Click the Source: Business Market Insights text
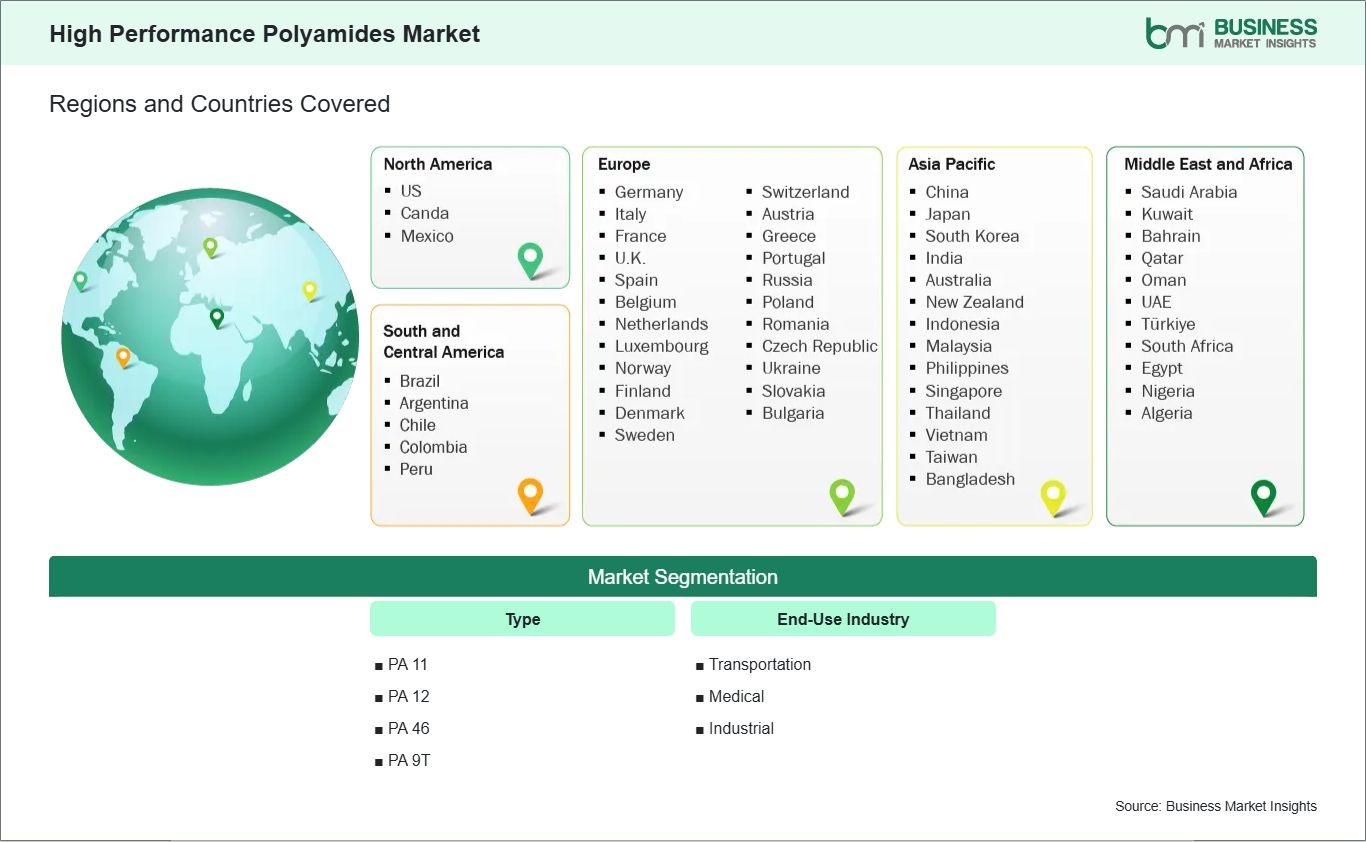The width and height of the screenshot is (1366, 842). [x=1215, y=806]
